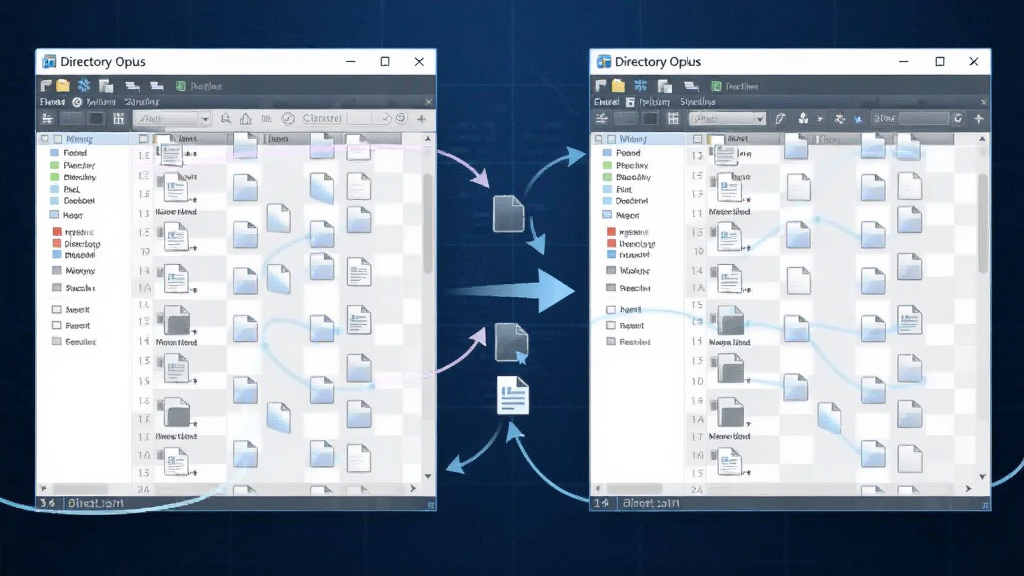Toggle column header checkbox of right window file list
This screenshot has height=576, width=1024.
point(697,138)
